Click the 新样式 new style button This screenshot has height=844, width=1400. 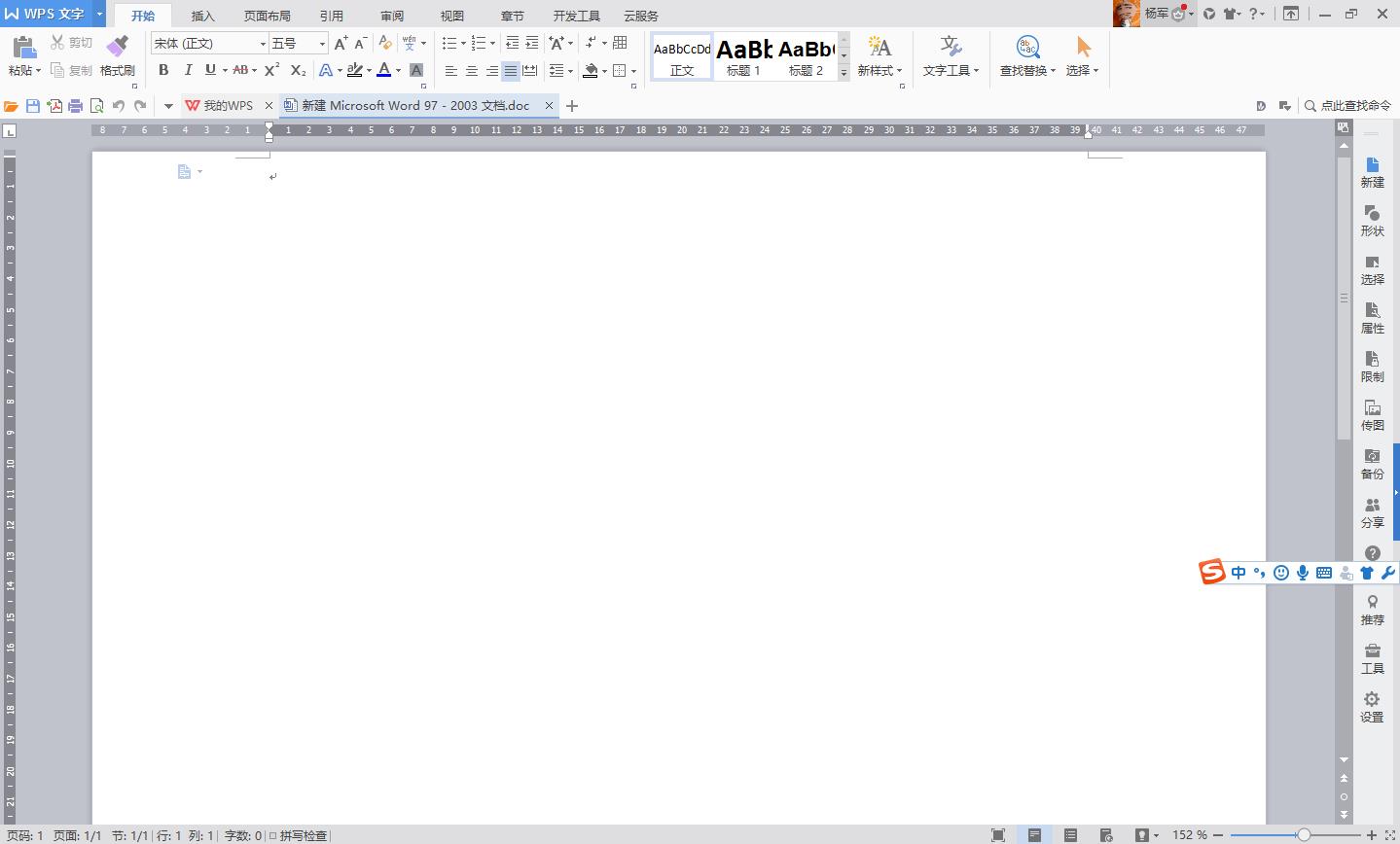(x=879, y=56)
